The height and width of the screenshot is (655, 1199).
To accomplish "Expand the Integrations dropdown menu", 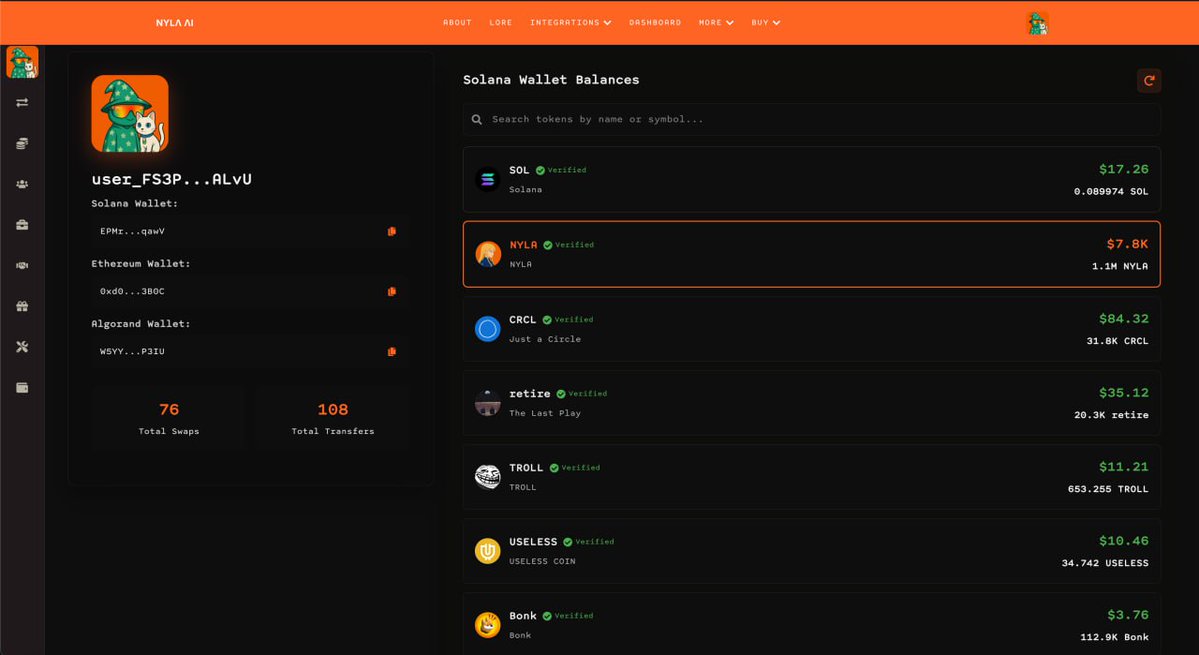I will click(570, 23).
